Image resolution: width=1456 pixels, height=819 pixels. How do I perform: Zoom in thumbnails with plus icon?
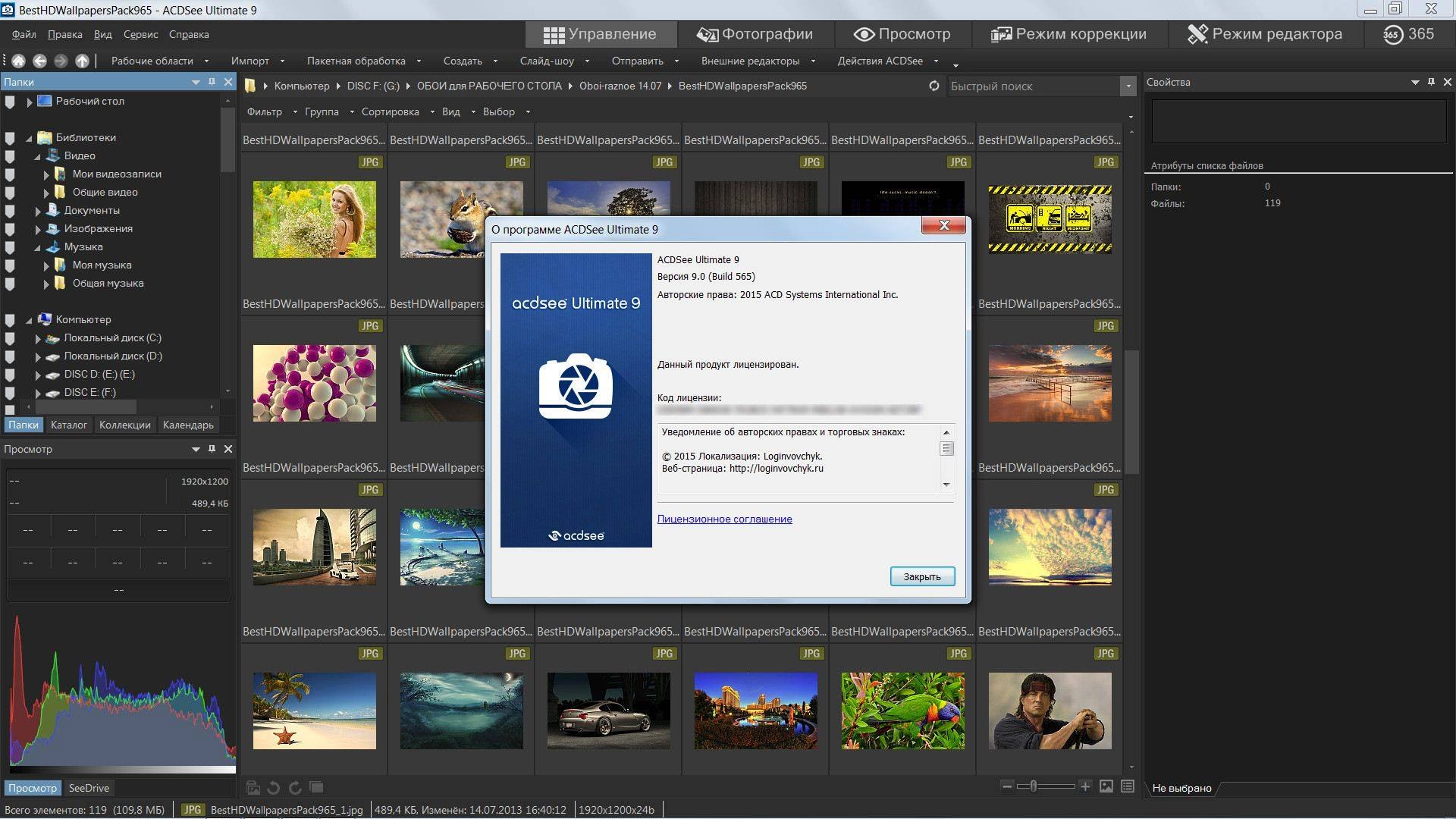1085,786
